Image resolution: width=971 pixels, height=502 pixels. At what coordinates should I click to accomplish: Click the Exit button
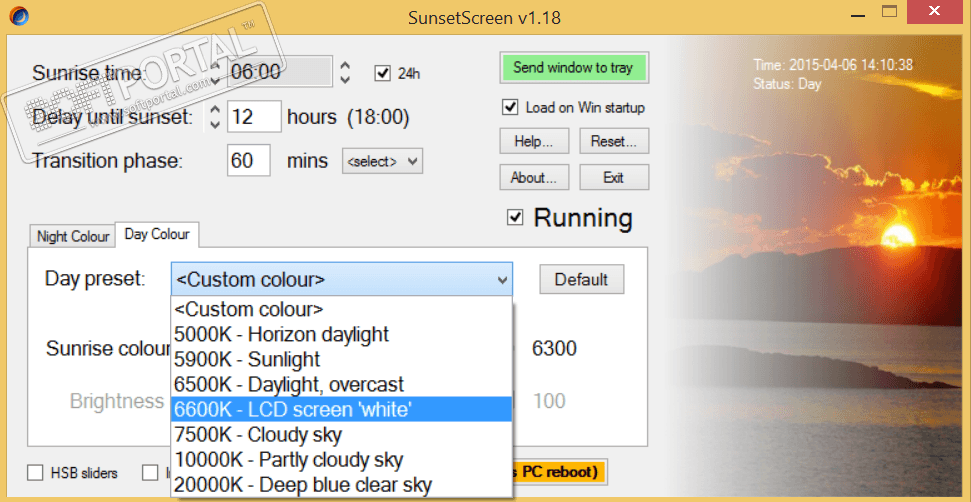click(614, 178)
